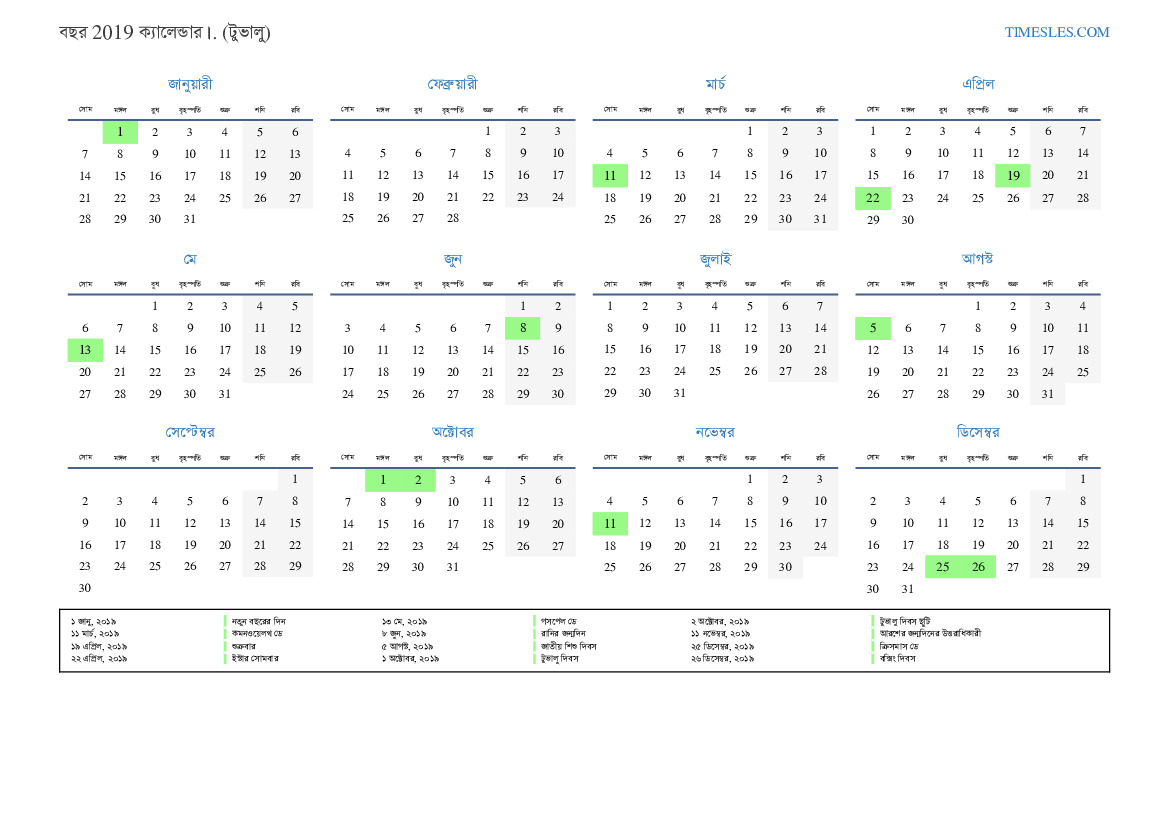Select the highlighted January 1 holiday
This screenshot has height=827, width=1169.
[120, 132]
